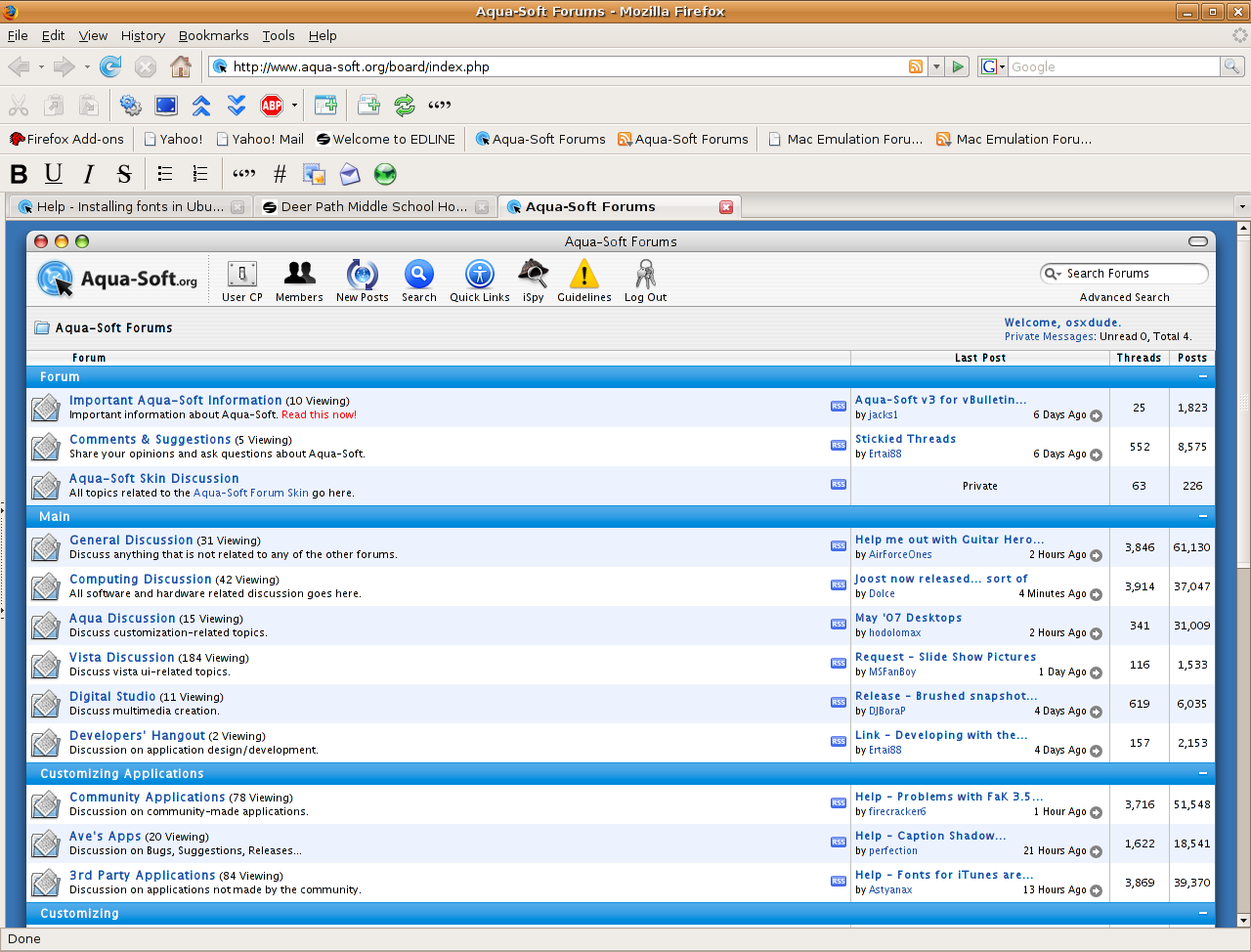Collapse the Main category section

click(1203, 516)
